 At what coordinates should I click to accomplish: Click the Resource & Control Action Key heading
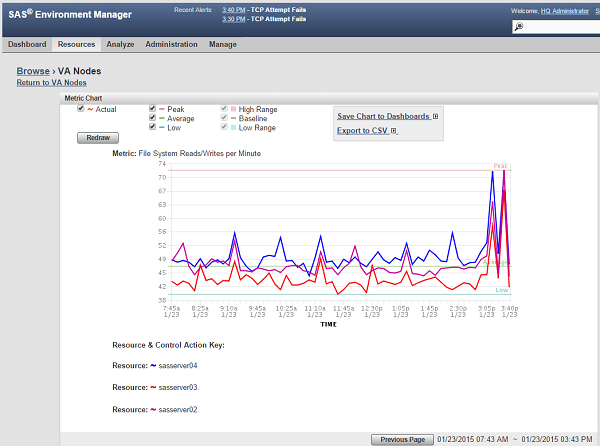coord(168,345)
